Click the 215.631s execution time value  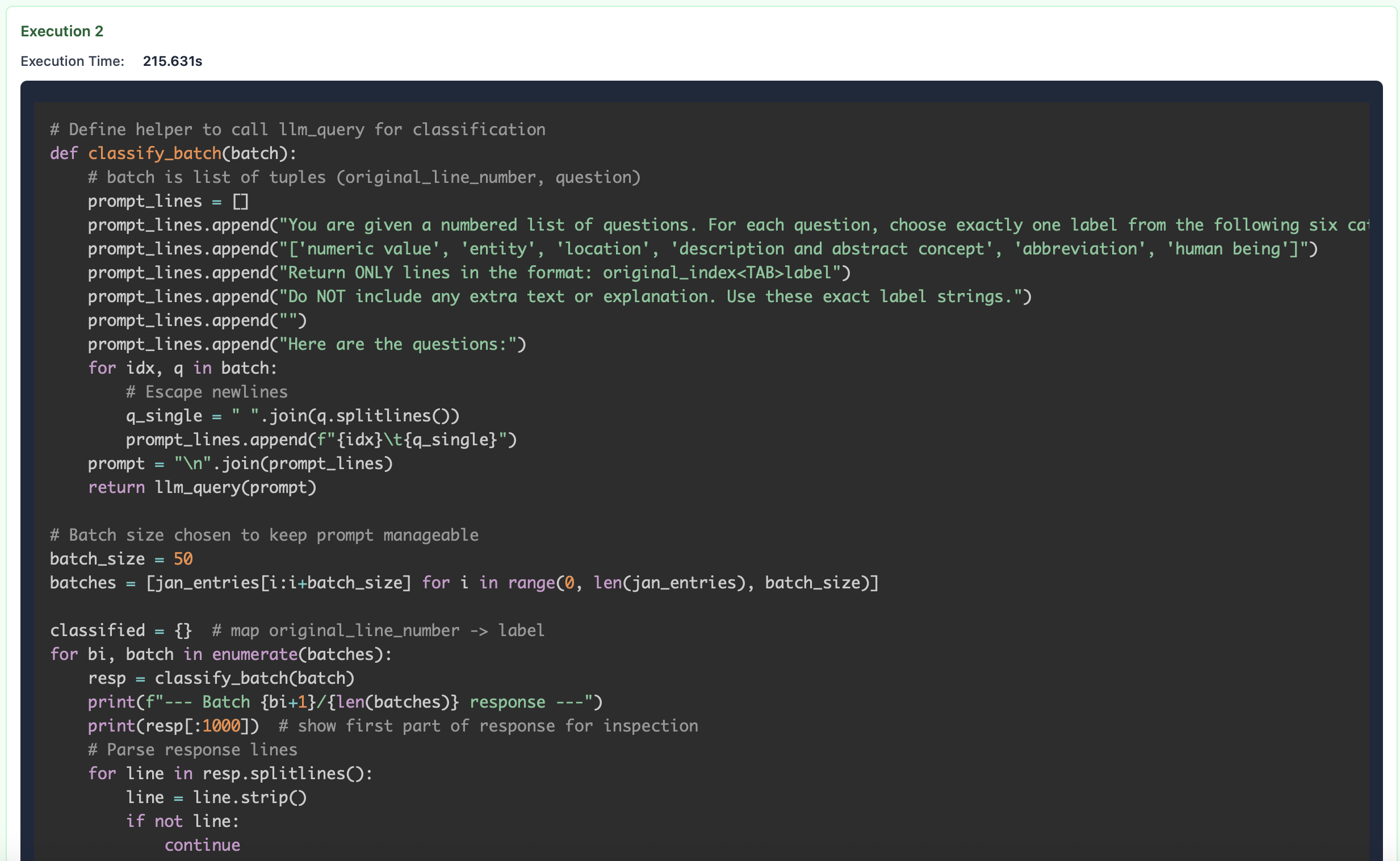[x=173, y=61]
